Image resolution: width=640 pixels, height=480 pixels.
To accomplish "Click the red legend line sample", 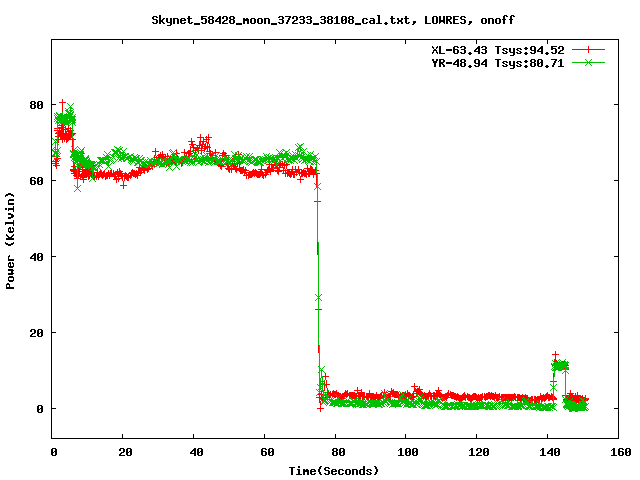I will coord(588,50).
